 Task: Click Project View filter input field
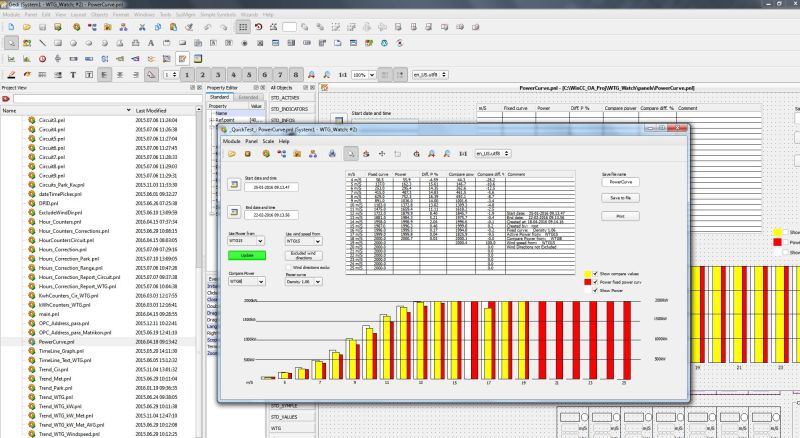click(106, 99)
